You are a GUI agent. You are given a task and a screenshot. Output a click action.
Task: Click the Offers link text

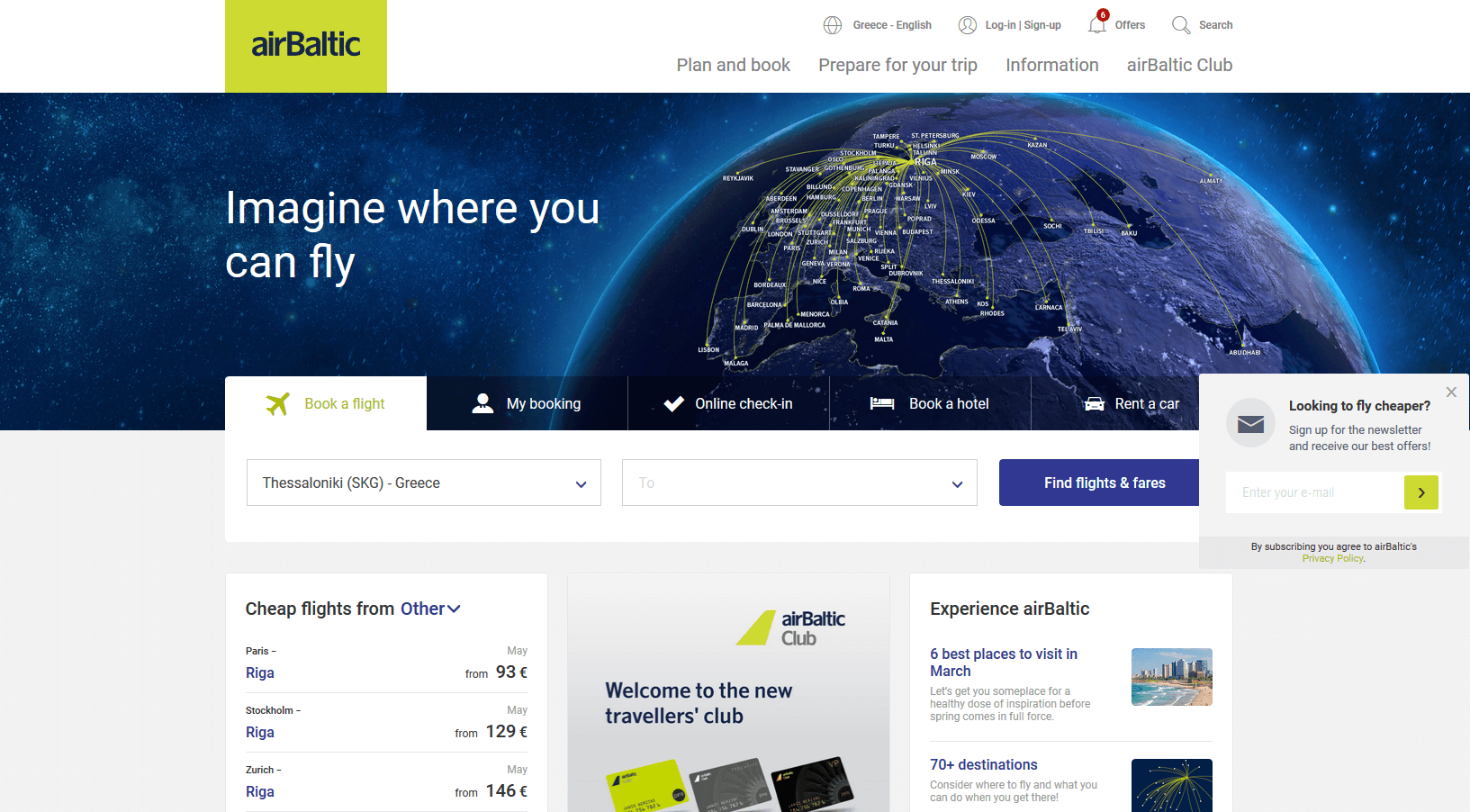(1130, 25)
